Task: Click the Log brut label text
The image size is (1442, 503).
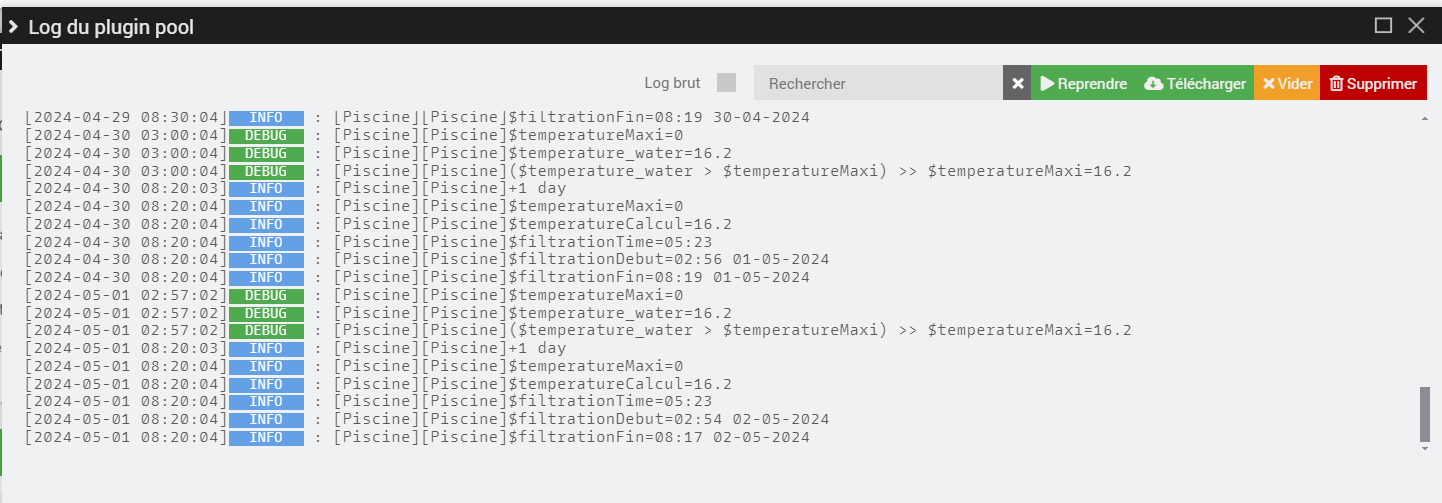Action: click(672, 83)
